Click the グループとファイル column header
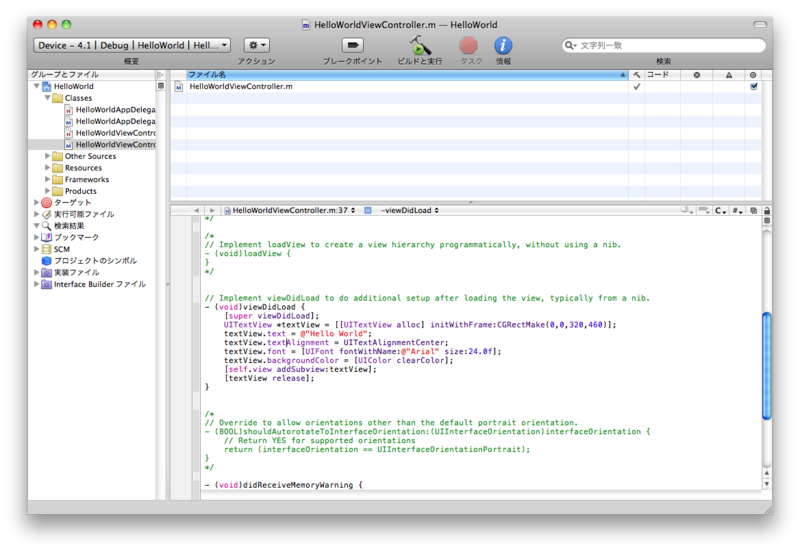The width and height of the screenshot is (800, 552). tap(92, 74)
